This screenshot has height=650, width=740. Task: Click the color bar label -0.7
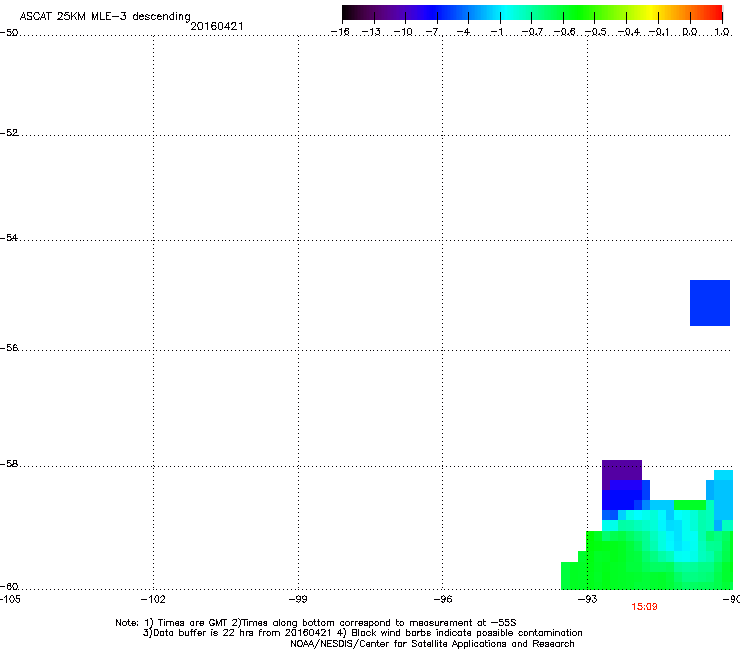coord(532,32)
